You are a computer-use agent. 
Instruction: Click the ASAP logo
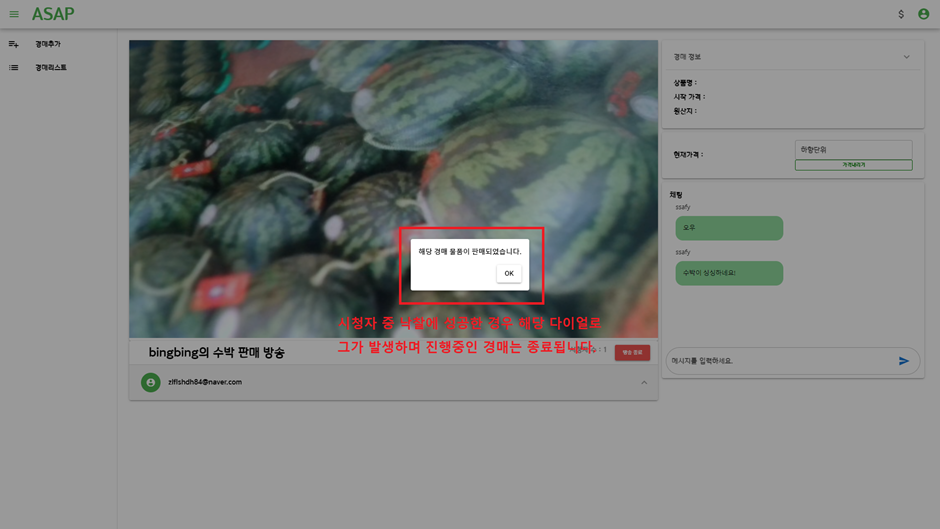tap(53, 14)
